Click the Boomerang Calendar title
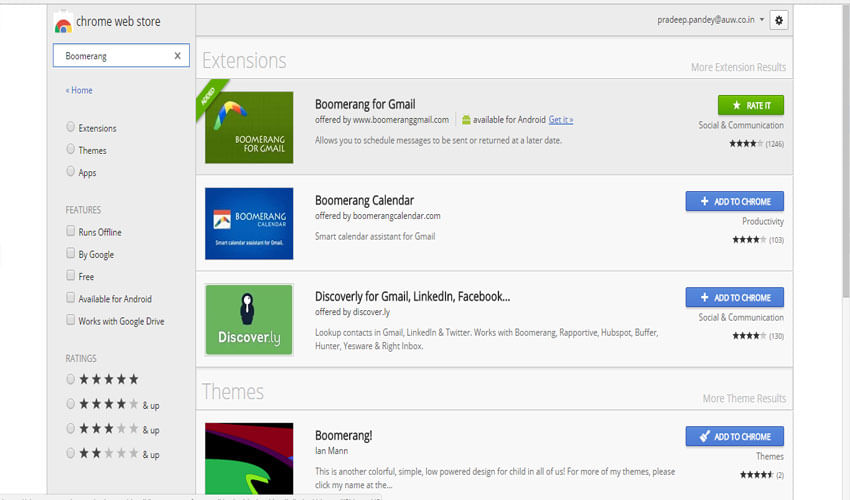Viewport: 850px width, 500px height. 364,200
